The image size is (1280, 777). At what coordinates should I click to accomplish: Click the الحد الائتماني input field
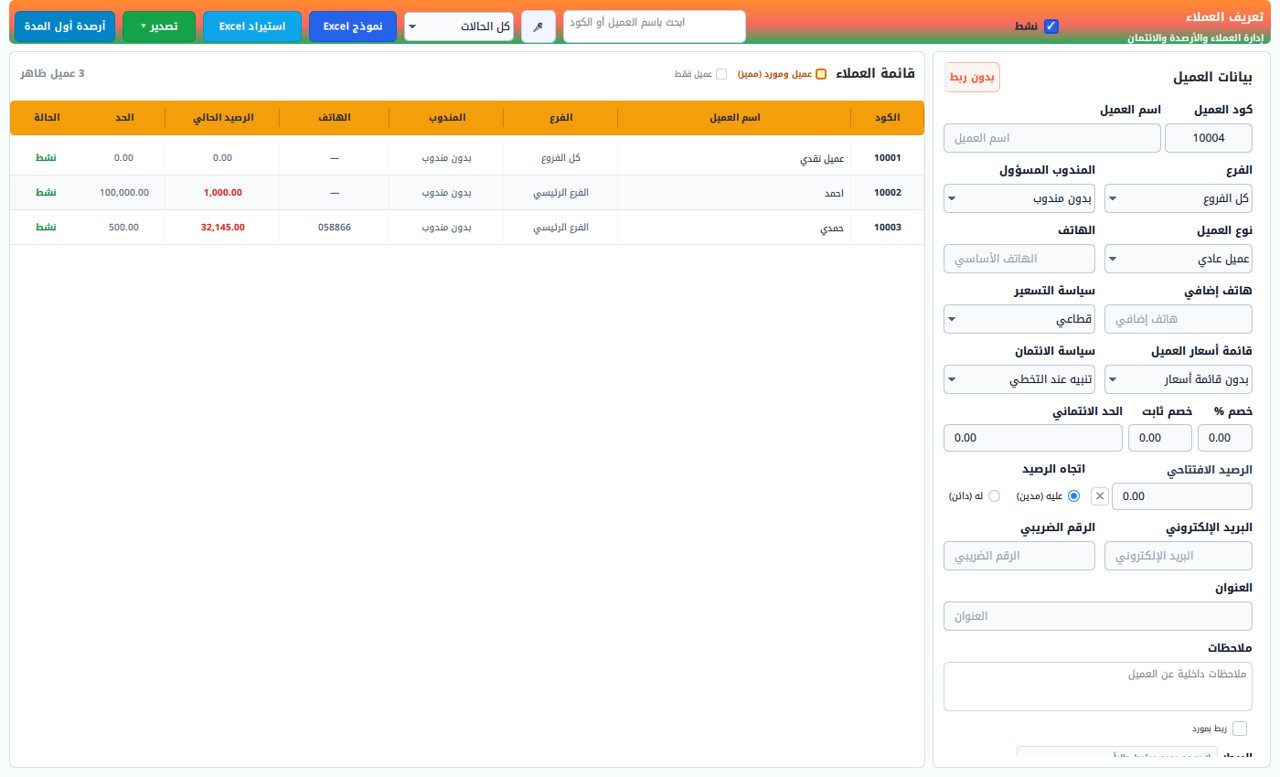pos(1033,438)
